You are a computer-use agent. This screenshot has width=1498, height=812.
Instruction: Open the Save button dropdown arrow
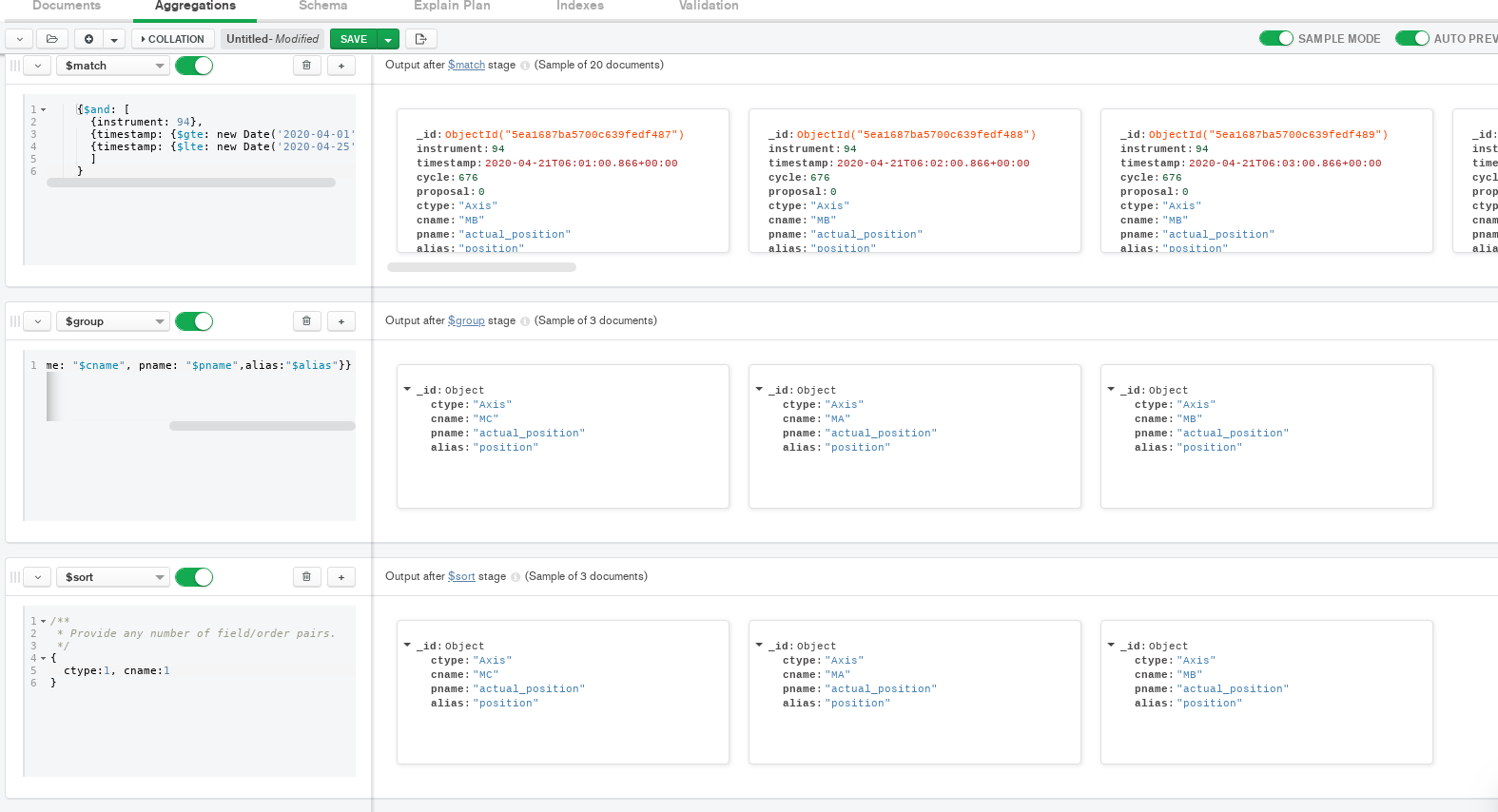tap(388, 39)
